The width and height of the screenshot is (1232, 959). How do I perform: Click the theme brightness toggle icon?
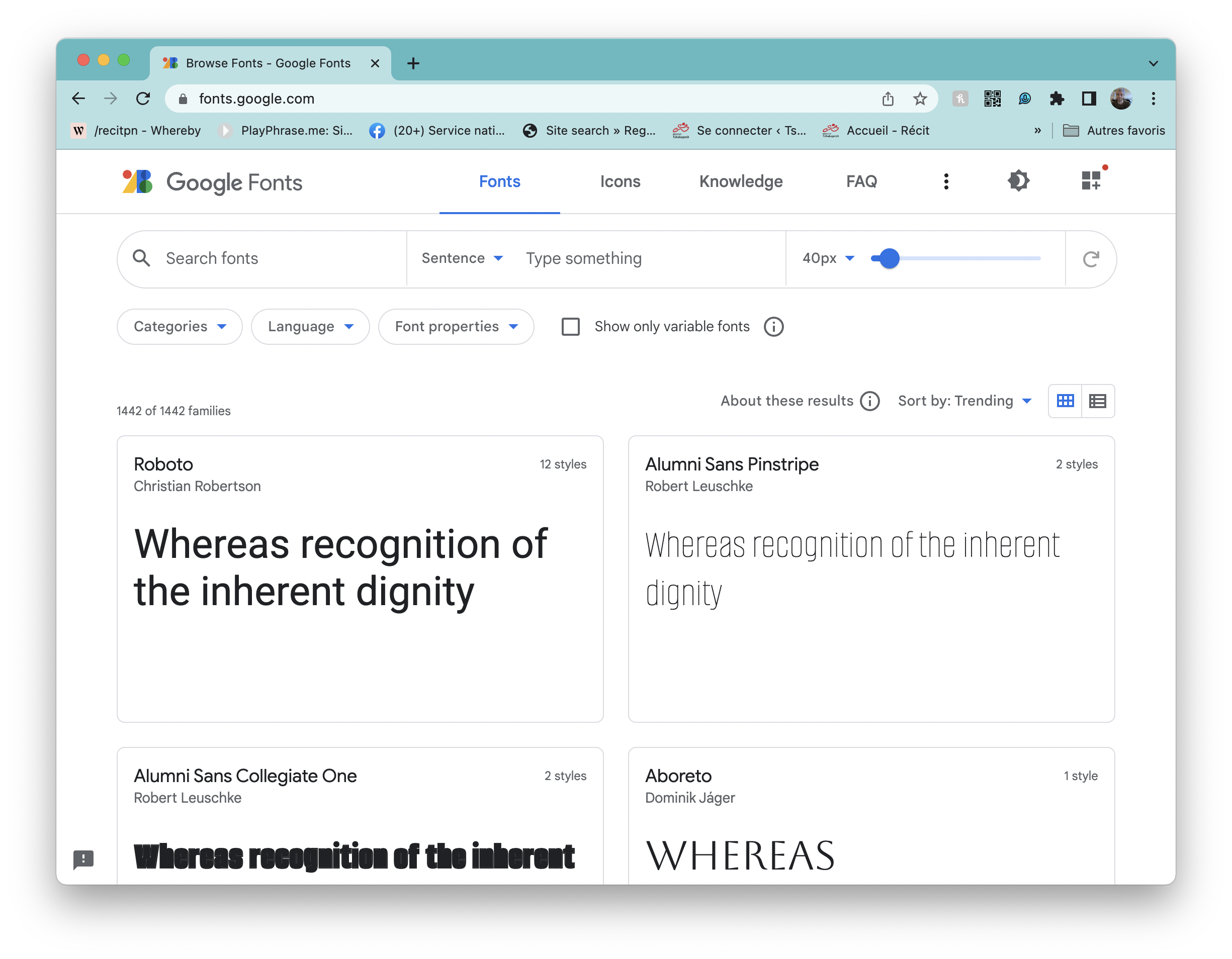tap(1018, 181)
